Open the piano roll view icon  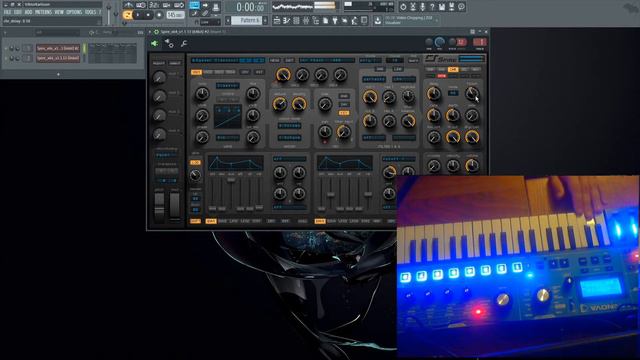(x=287, y=20)
